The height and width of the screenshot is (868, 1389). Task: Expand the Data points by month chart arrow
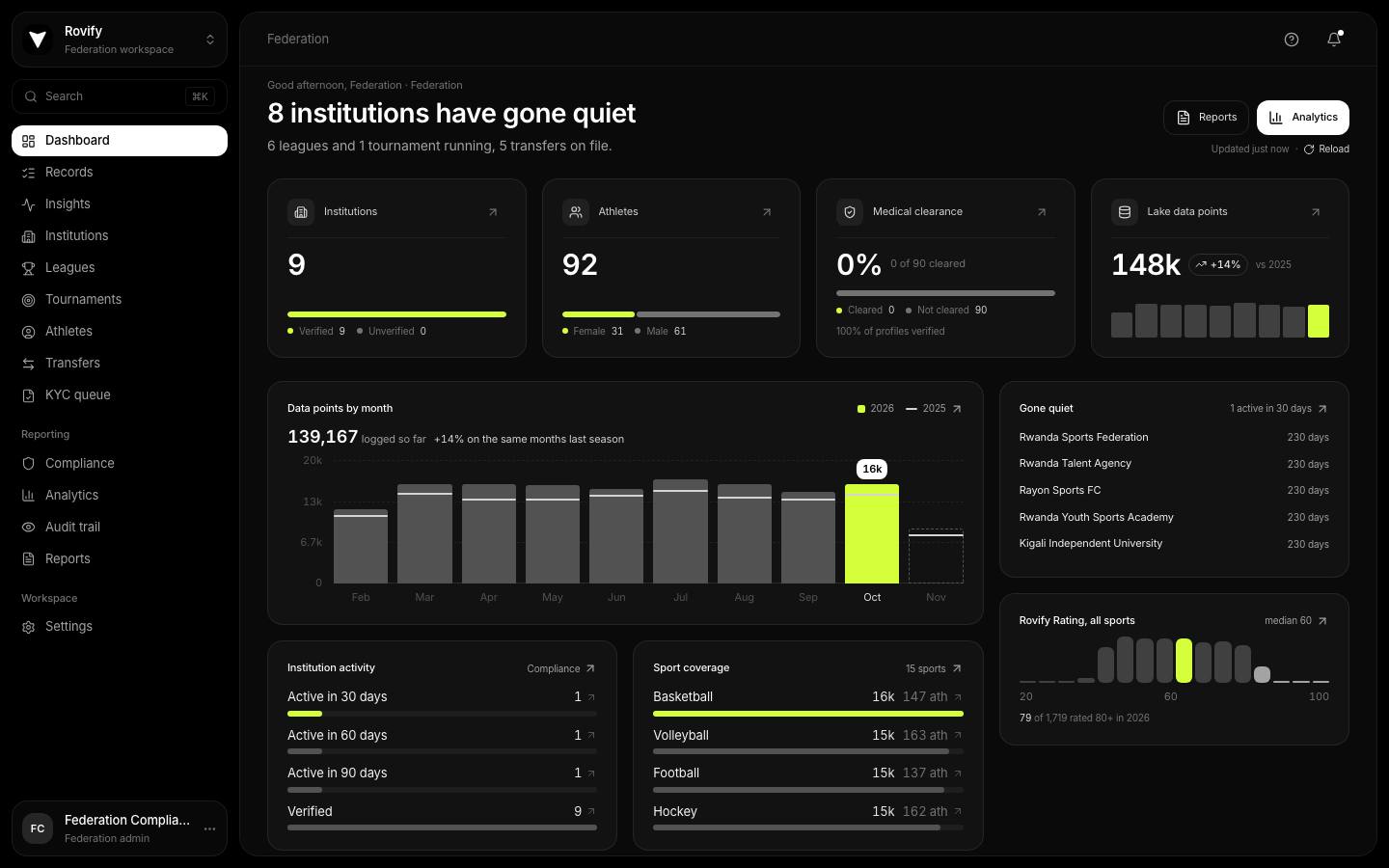pos(957,409)
